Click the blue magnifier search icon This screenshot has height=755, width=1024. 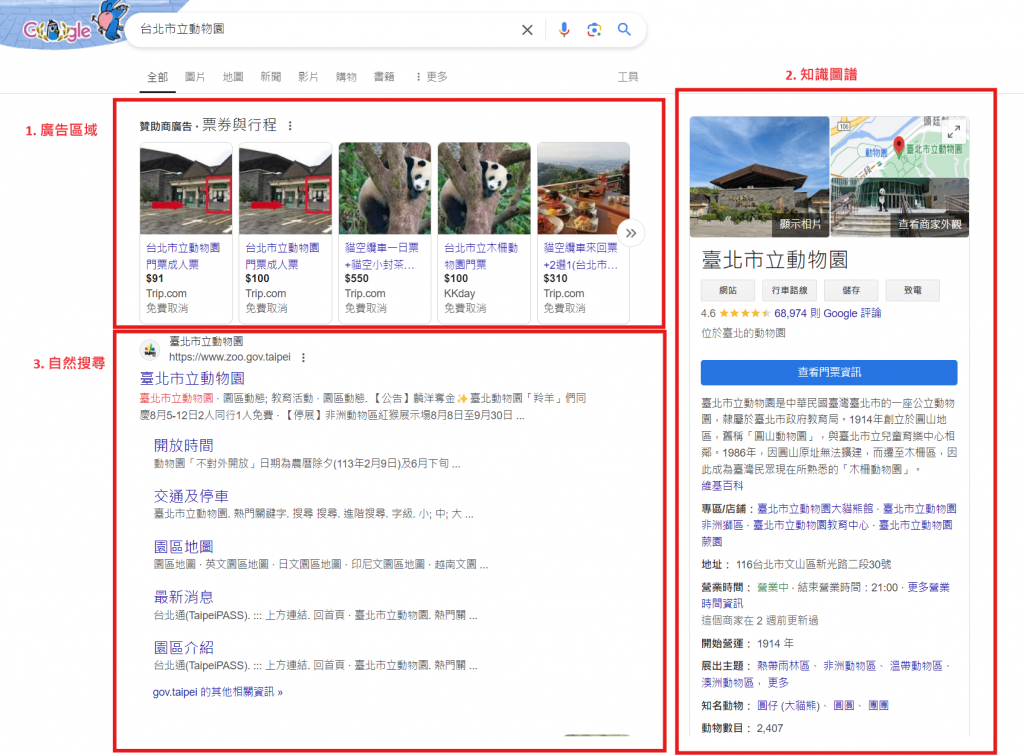pyautogui.click(x=624, y=29)
